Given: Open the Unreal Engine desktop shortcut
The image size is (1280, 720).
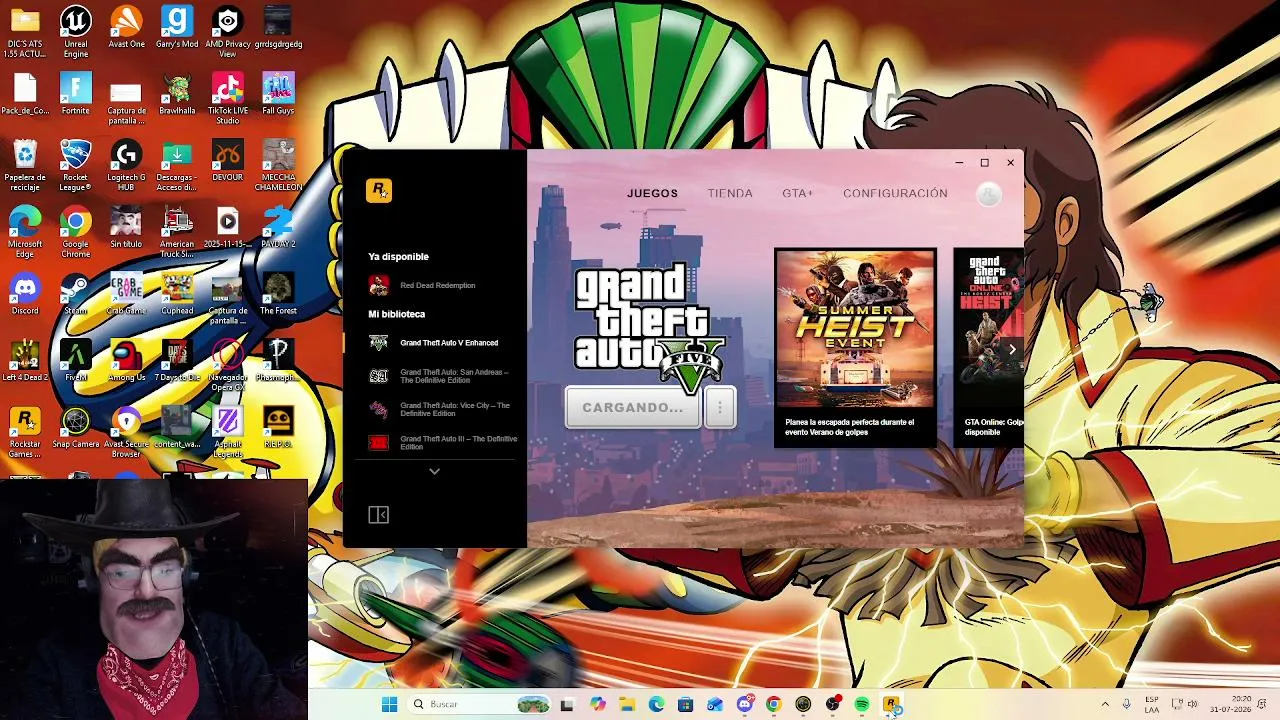Looking at the screenshot, I should (x=76, y=32).
